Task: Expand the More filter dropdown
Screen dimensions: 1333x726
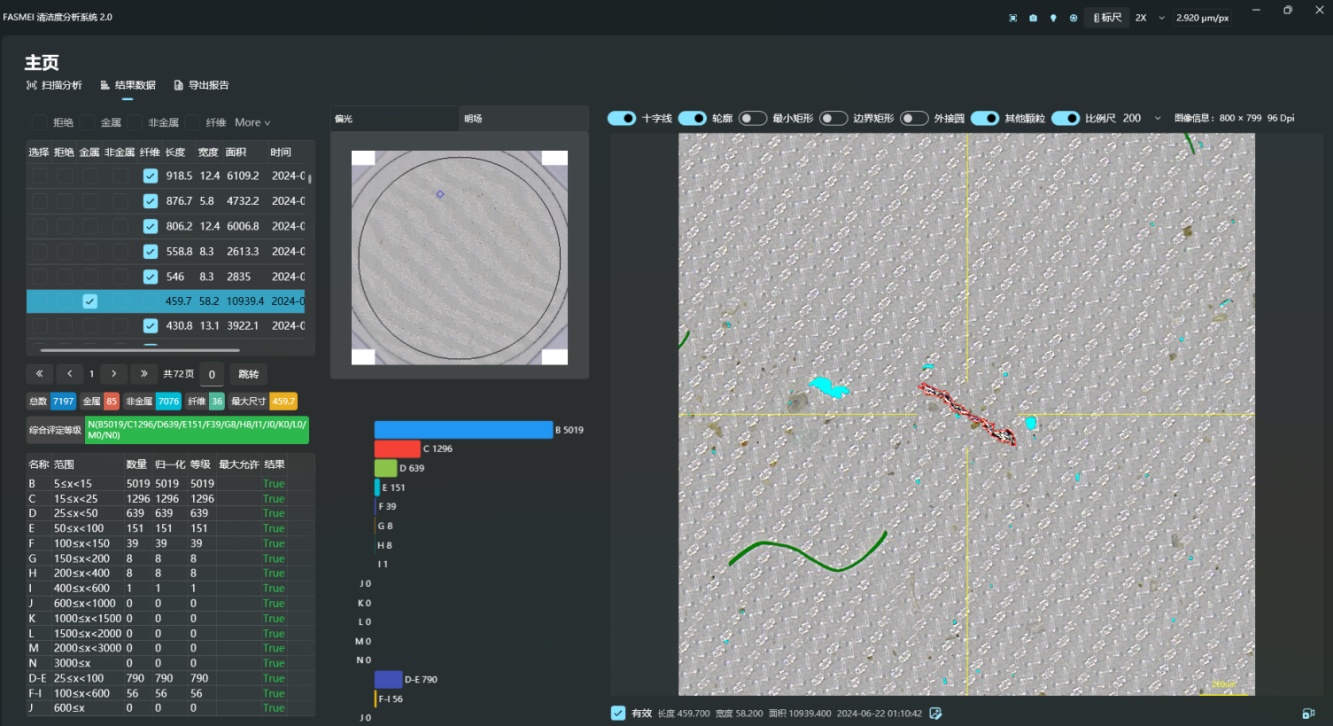Action: tap(252, 123)
